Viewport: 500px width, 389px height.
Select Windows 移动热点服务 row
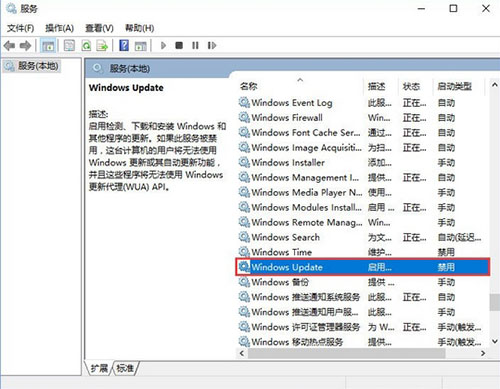(x=362, y=342)
